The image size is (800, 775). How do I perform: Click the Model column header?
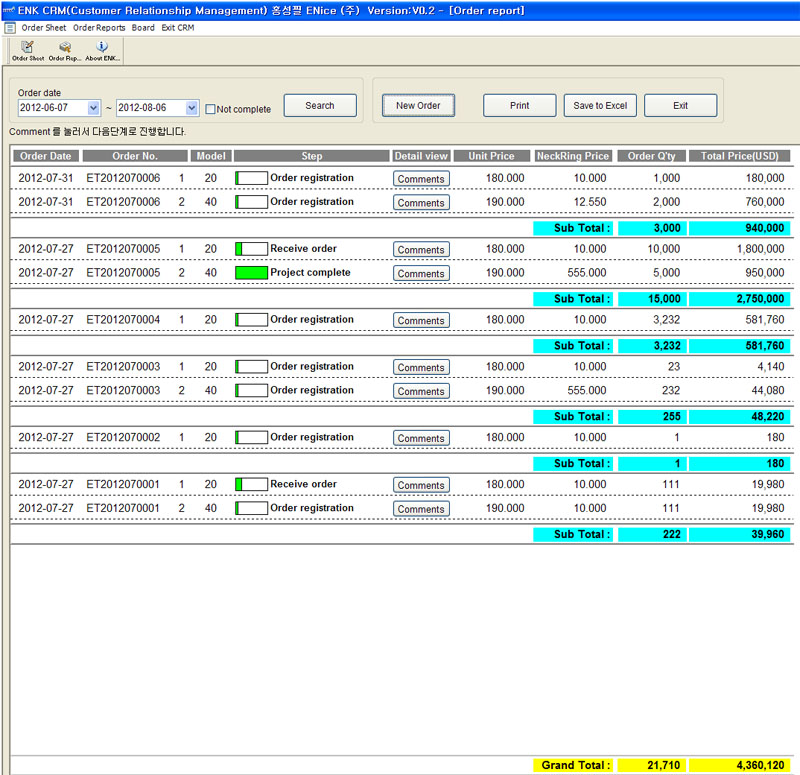pyautogui.click(x=211, y=156)
